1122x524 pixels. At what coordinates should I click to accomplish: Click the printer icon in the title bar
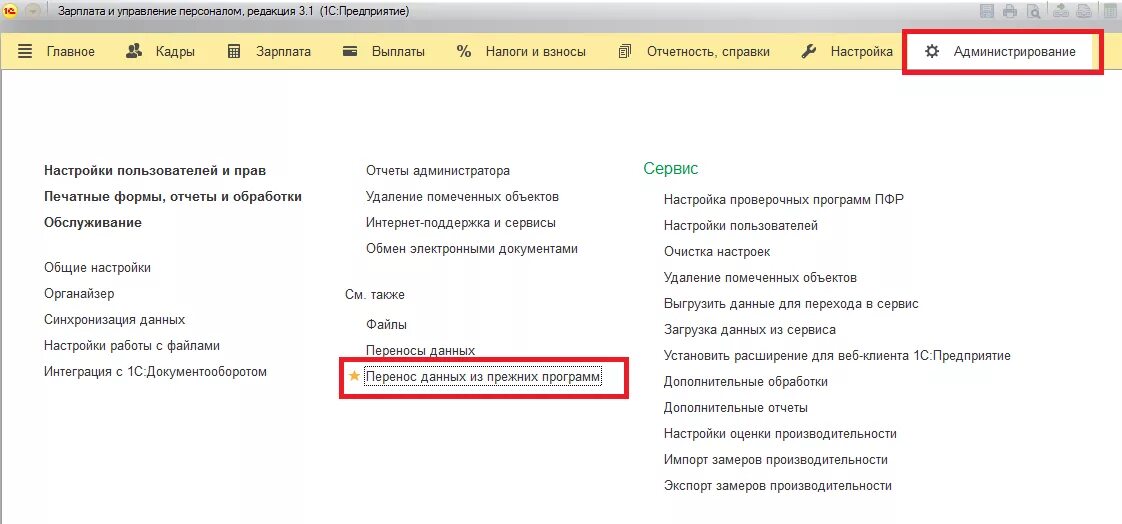1010,11
